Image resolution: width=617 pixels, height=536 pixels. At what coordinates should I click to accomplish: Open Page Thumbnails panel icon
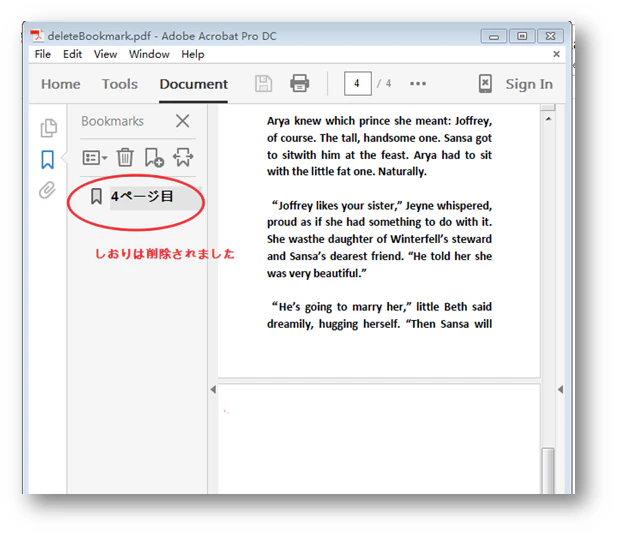(x=48, y=128)
